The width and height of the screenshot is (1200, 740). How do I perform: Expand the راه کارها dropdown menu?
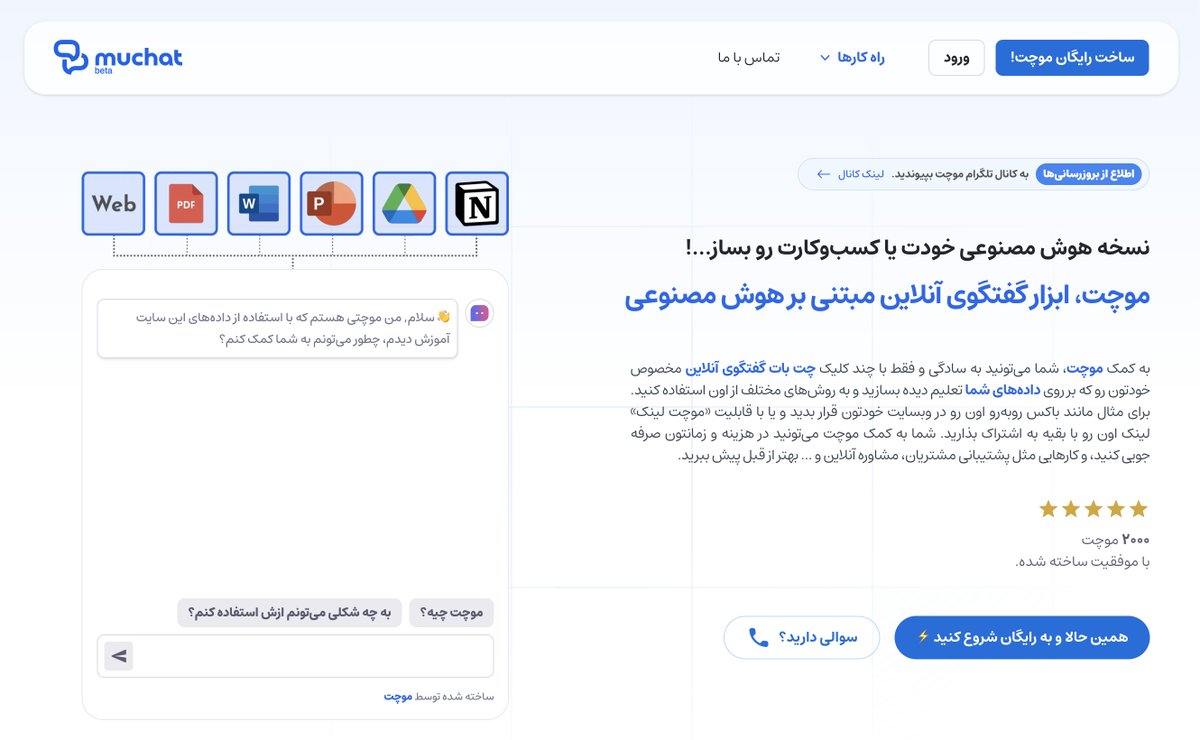852,58
